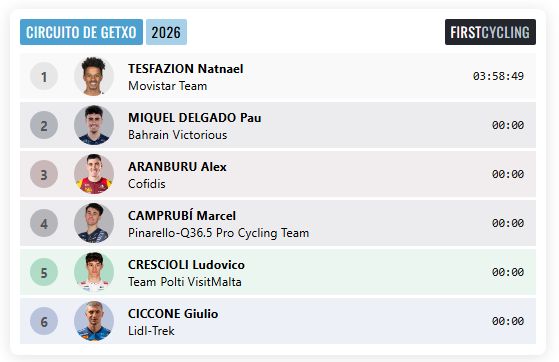This screenshot has width=559, height=362.
Task: Click the Team Polti VisitMalta name
Action: pyautogui.click(x=185, y=282)
